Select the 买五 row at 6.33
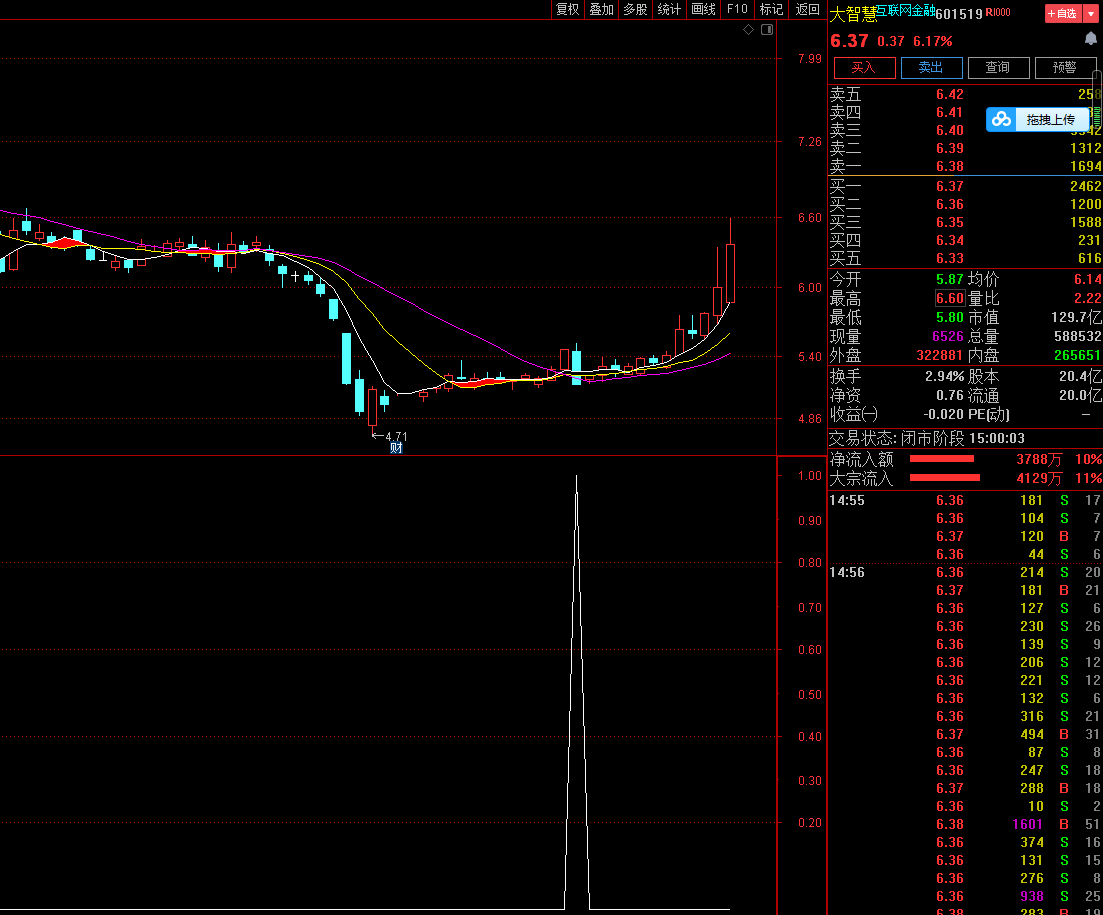Viewport: 1103px width, 915px height. click(x=965, y=259)
